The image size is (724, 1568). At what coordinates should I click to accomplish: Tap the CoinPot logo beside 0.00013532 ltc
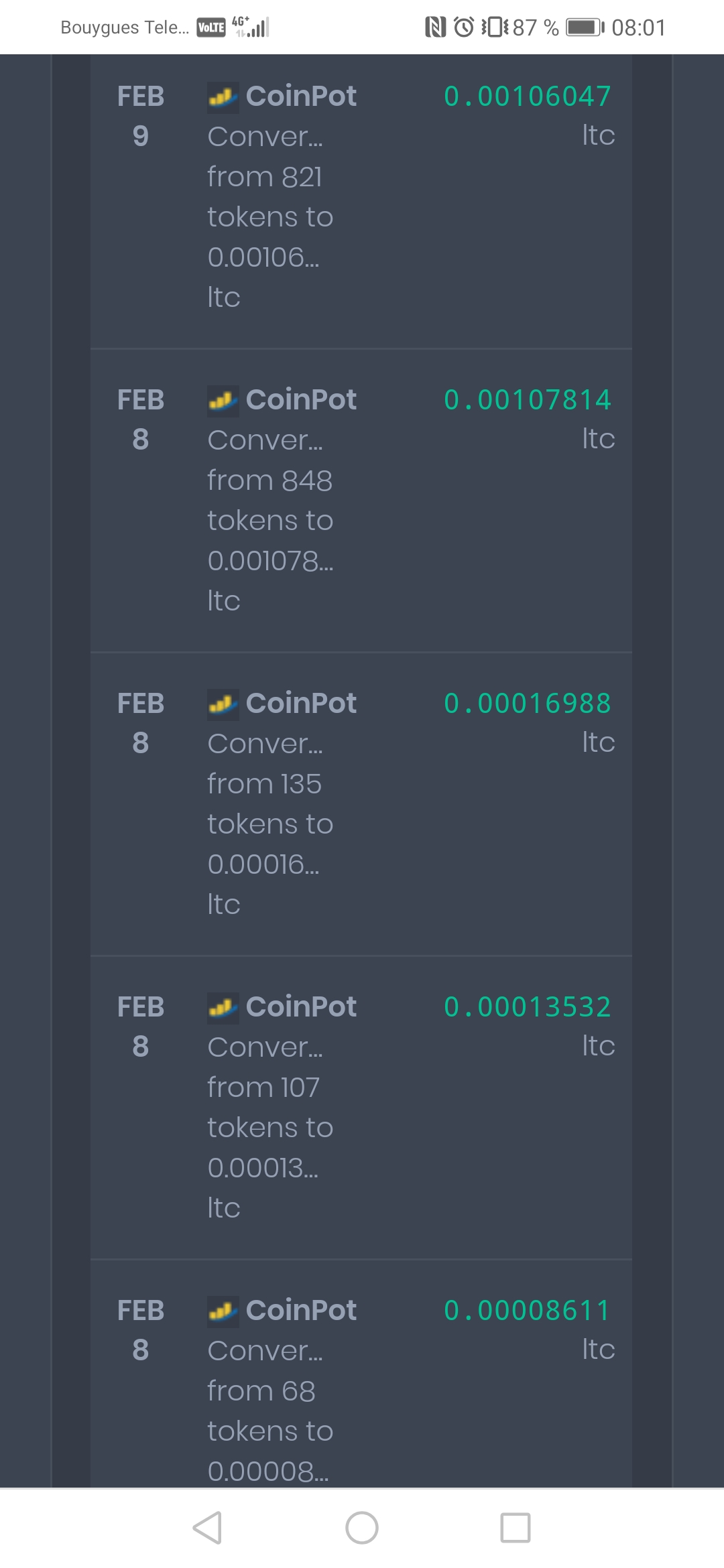tap(223, 1008)
